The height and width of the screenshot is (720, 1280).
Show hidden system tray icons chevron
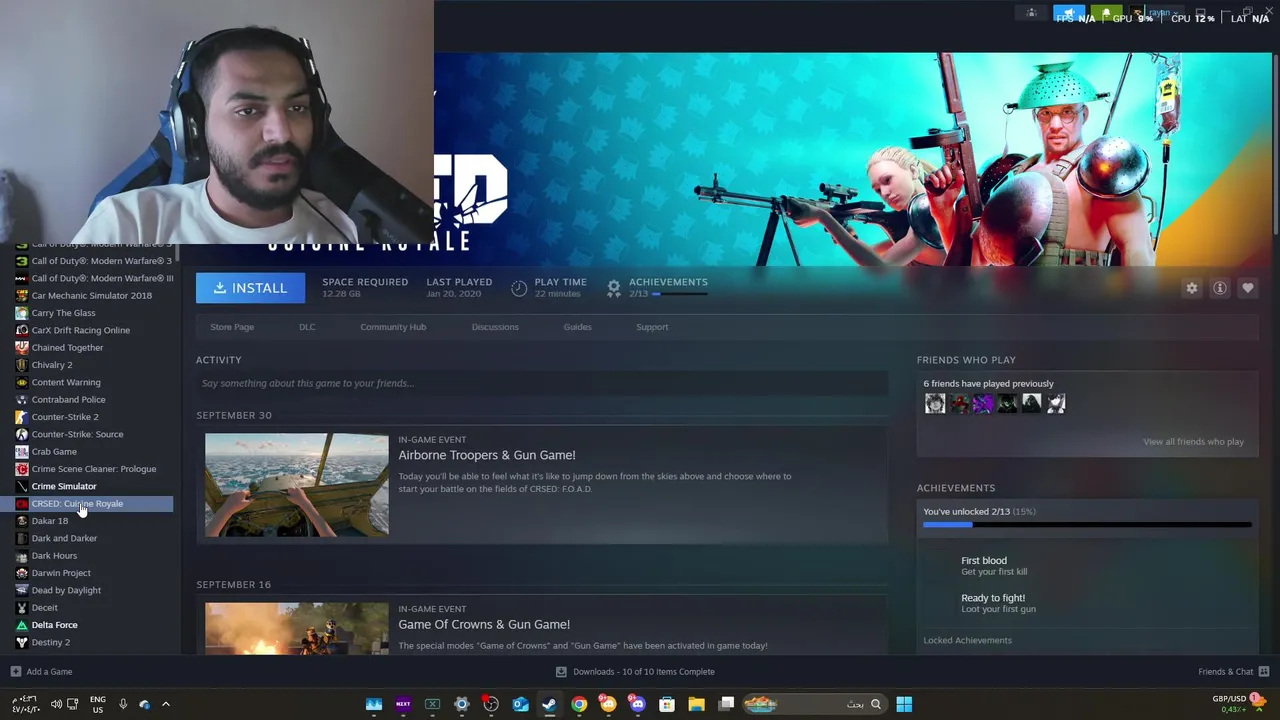coord(166,704)
